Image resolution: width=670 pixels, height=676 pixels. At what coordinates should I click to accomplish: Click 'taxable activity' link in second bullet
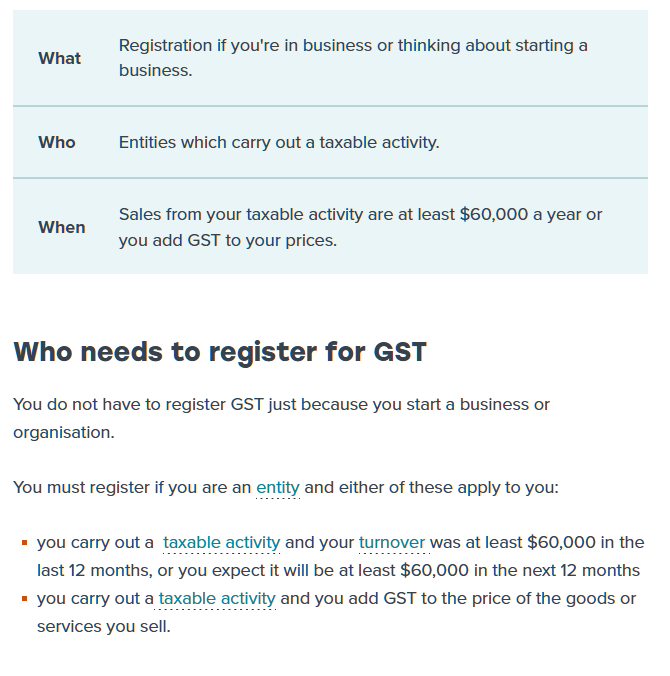click(x=217, y=598)
